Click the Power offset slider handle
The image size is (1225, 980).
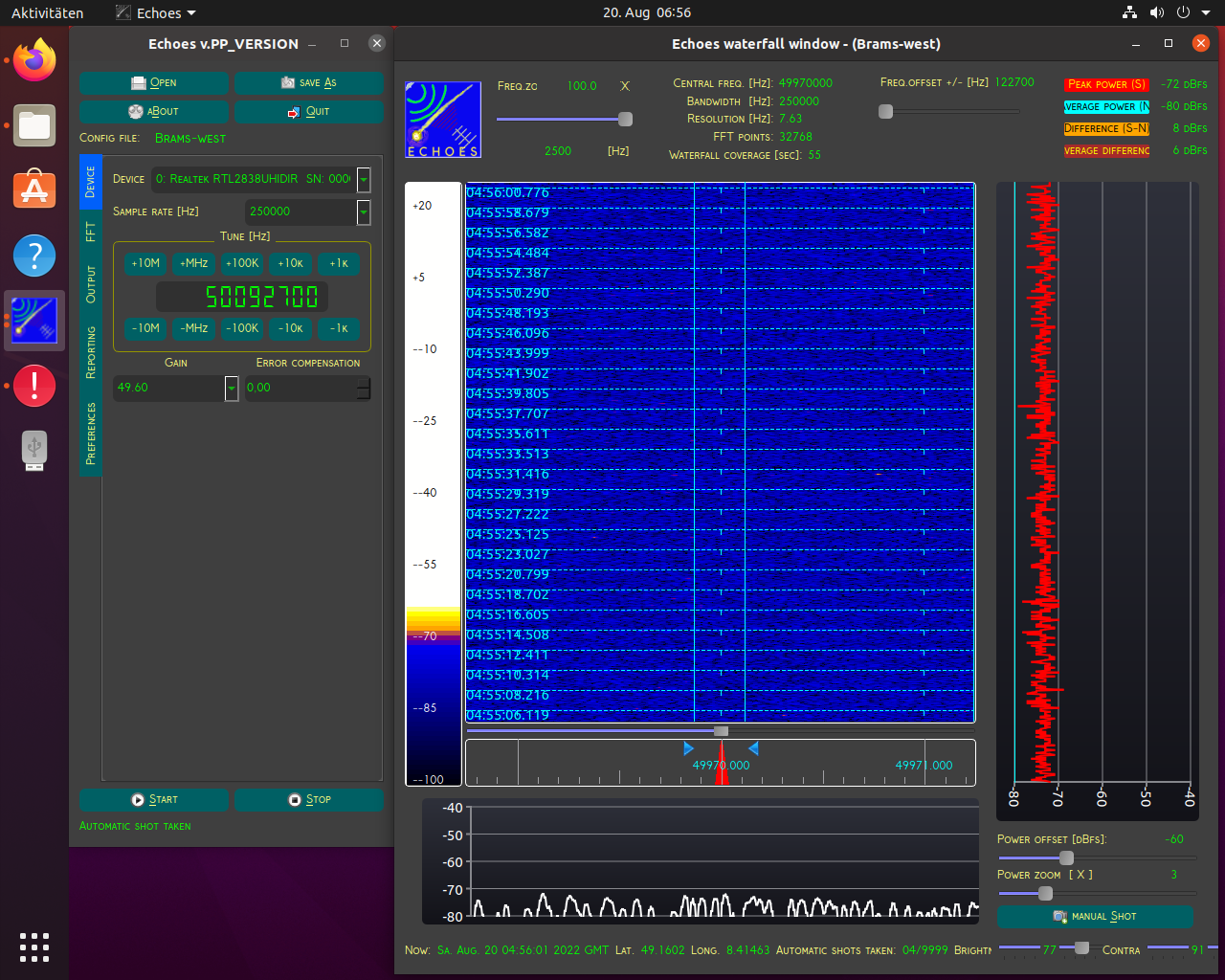click(1066, 858)
